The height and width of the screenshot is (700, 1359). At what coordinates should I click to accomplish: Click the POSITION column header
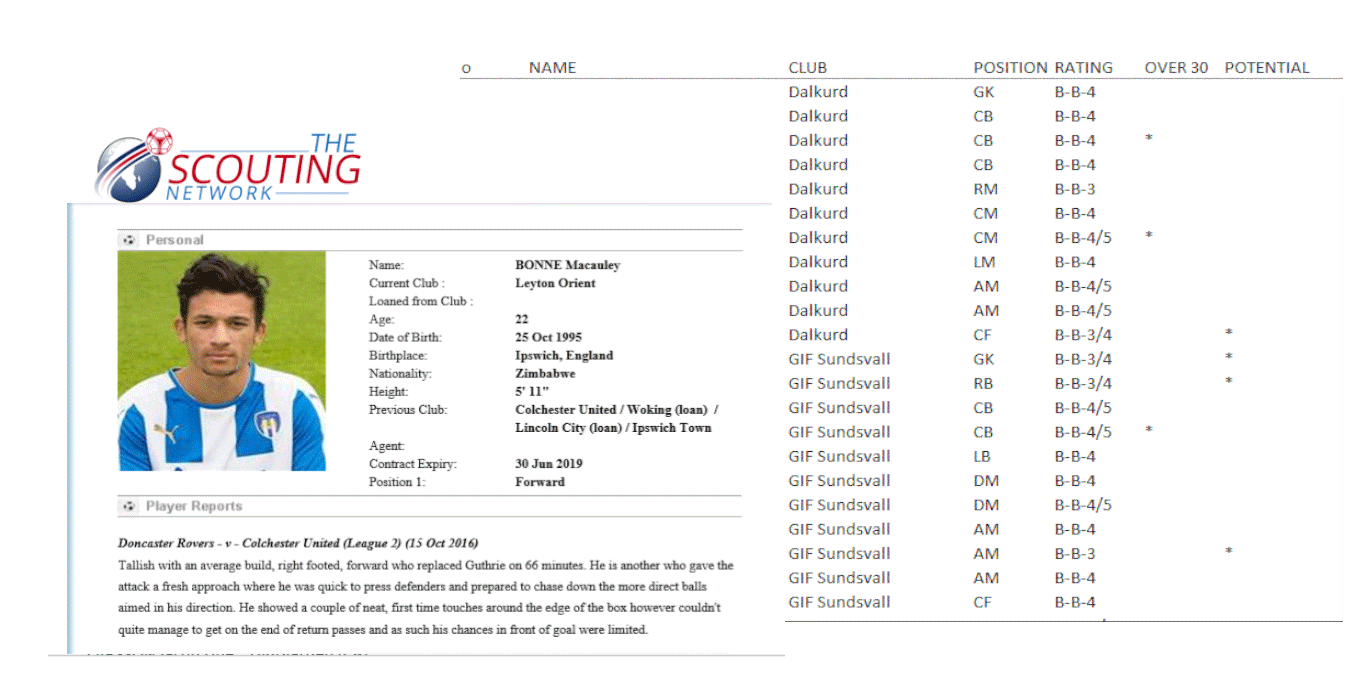point(1011,68)
